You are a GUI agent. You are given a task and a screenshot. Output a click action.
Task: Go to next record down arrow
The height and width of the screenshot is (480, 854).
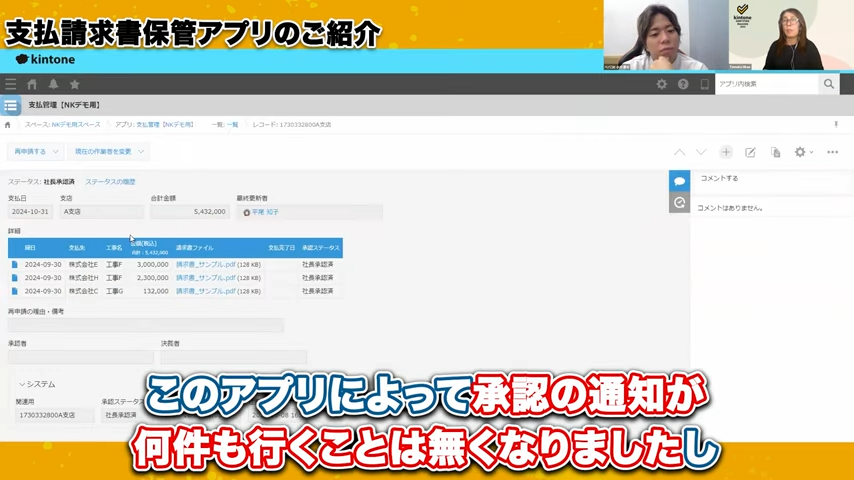click(701, 153)
